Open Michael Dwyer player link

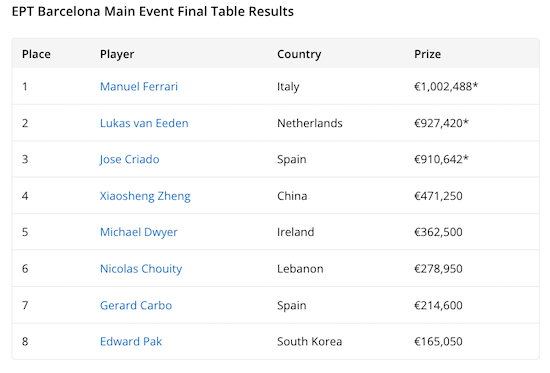click(139, 232)
